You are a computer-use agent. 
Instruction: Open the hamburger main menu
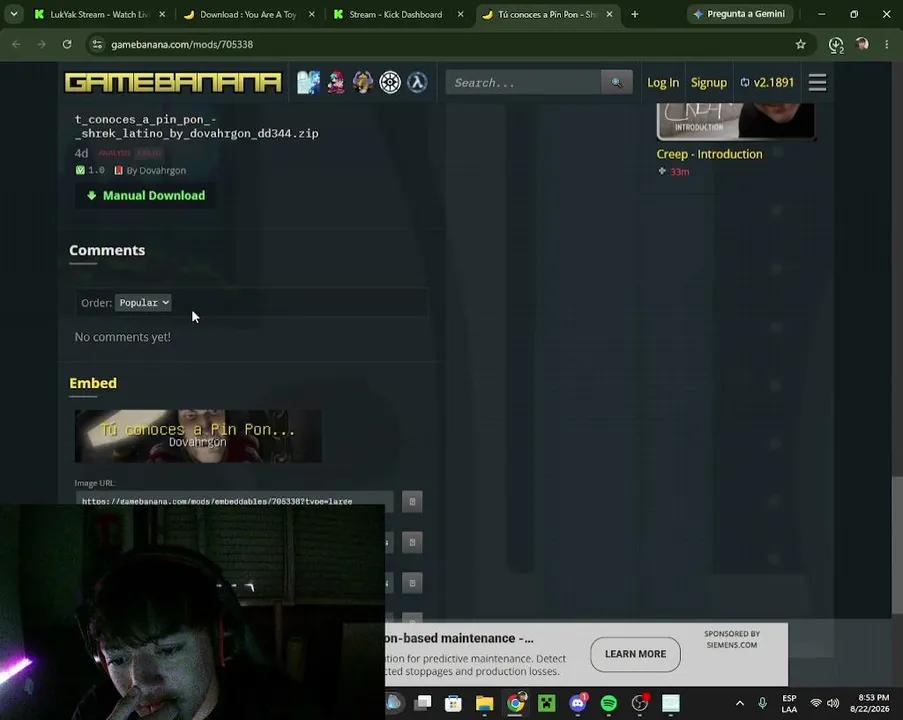[817, 82]
